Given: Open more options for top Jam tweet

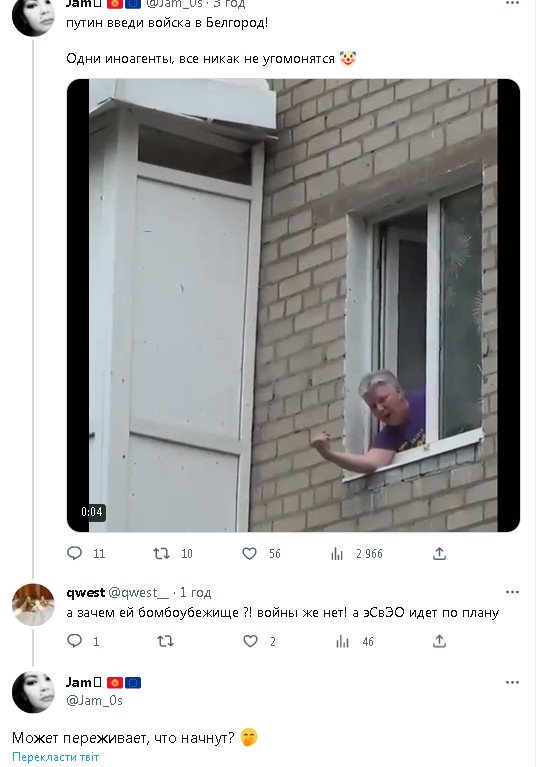Looking at the screenshot, I should pyautogui.click(x=512, y=3).
